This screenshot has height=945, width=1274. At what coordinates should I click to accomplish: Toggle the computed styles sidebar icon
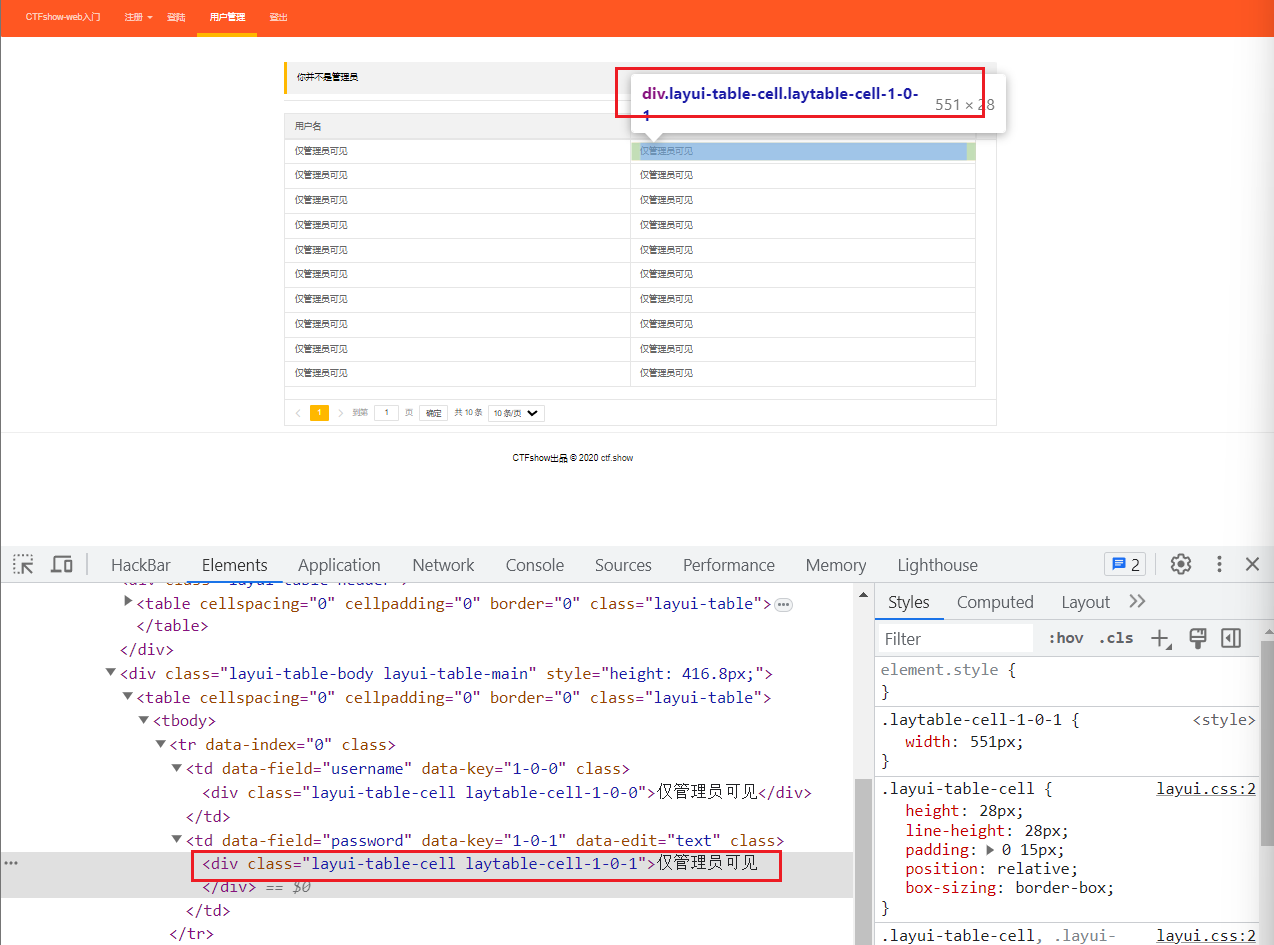click(1231, 638)
